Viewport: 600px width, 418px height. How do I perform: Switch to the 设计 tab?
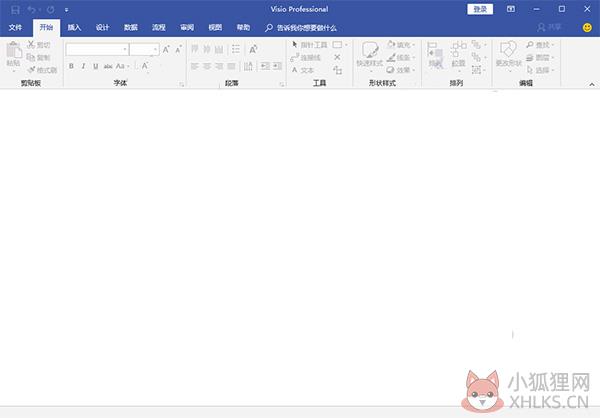click(102, 28)
